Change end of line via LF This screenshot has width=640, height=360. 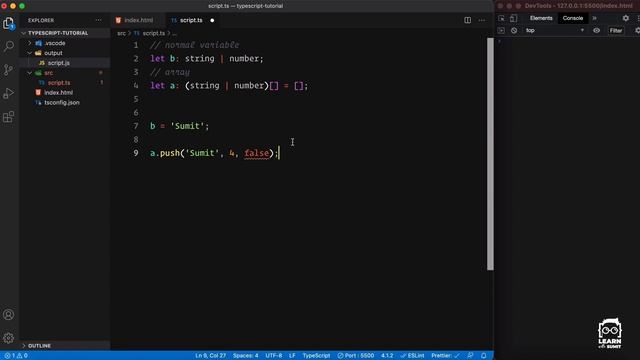(292, 356)
